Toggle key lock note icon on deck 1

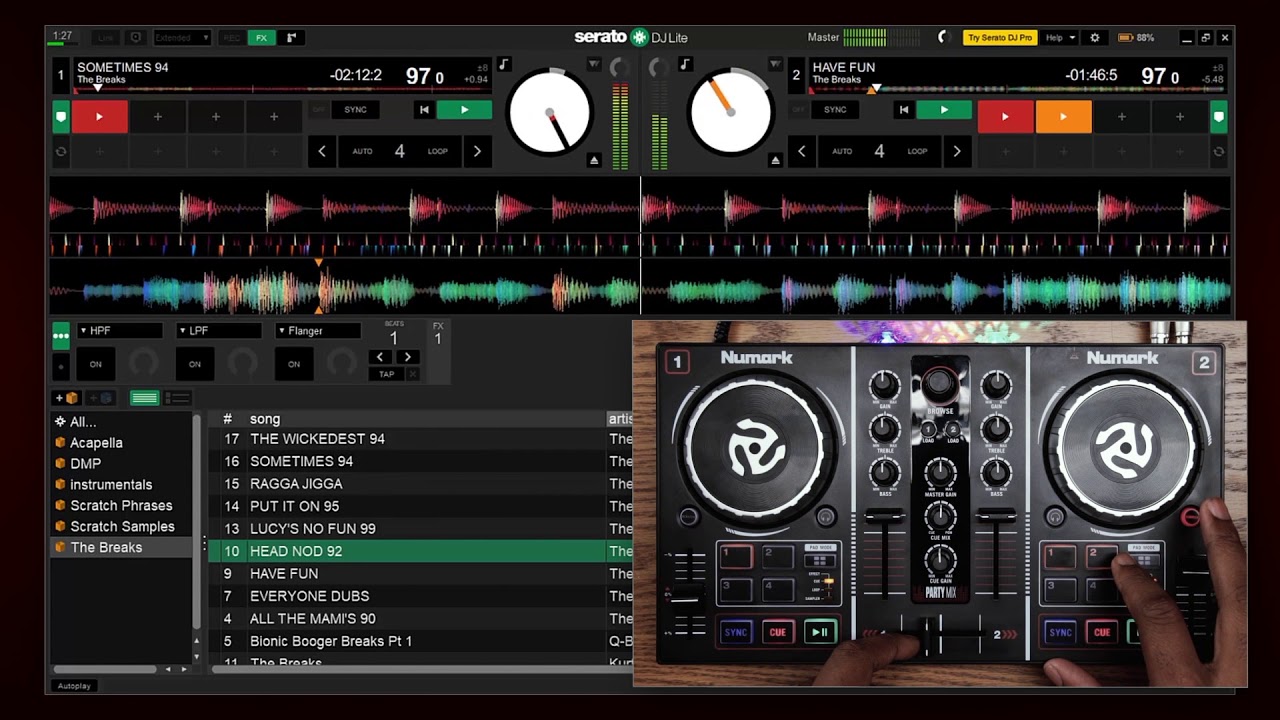(x=504, y=65)
